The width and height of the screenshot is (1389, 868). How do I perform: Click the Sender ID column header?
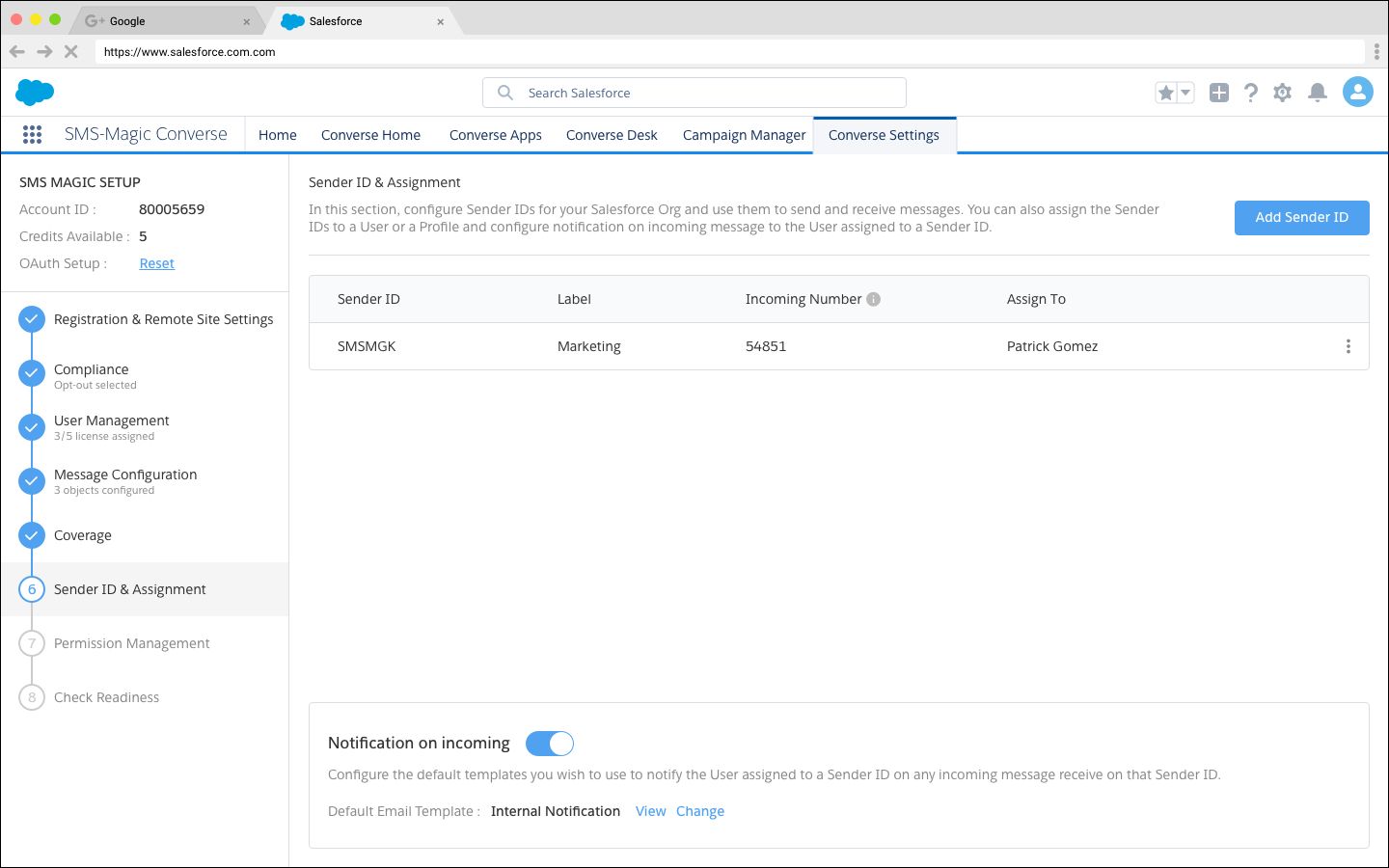point(368,299)
